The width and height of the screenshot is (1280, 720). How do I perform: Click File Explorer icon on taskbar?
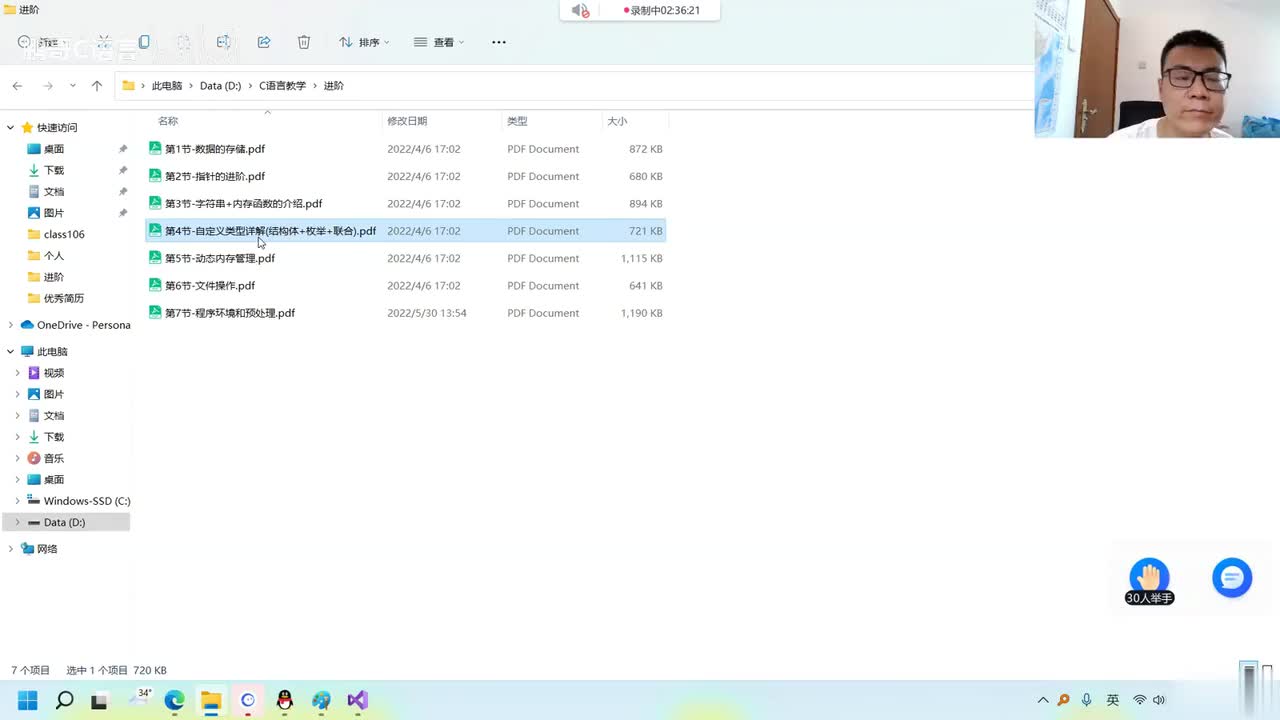coord(211,700)
